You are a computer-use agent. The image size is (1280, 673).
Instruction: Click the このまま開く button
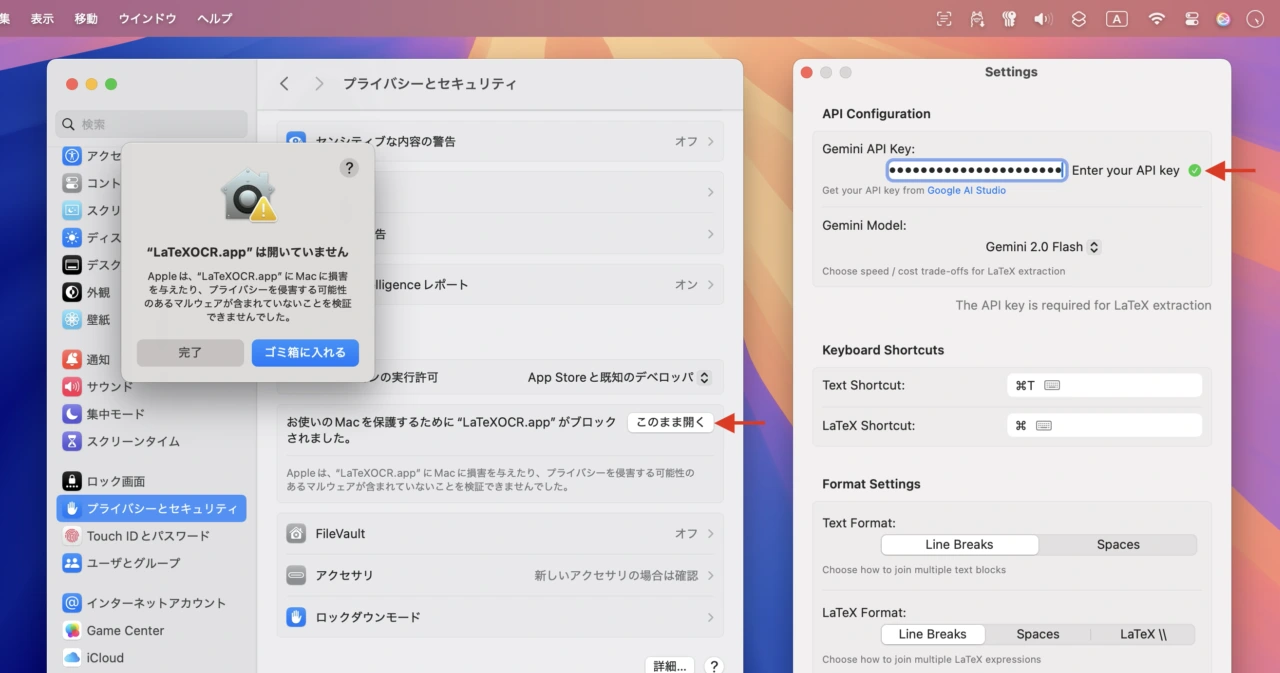click(670, 423)
